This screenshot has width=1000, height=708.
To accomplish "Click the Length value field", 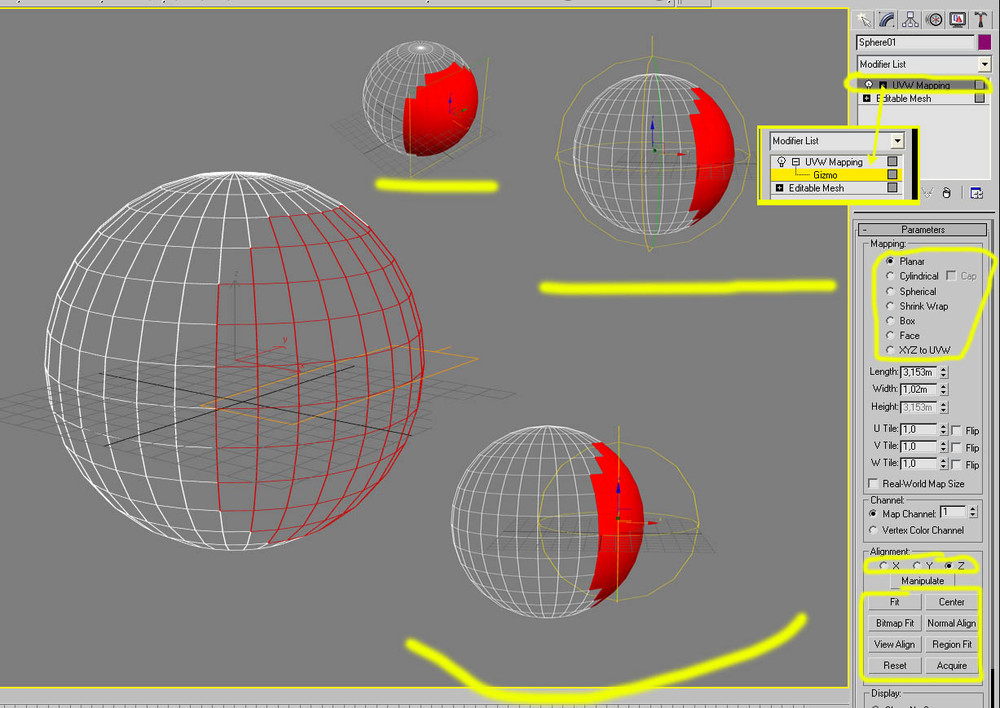I will pos(919,372).
